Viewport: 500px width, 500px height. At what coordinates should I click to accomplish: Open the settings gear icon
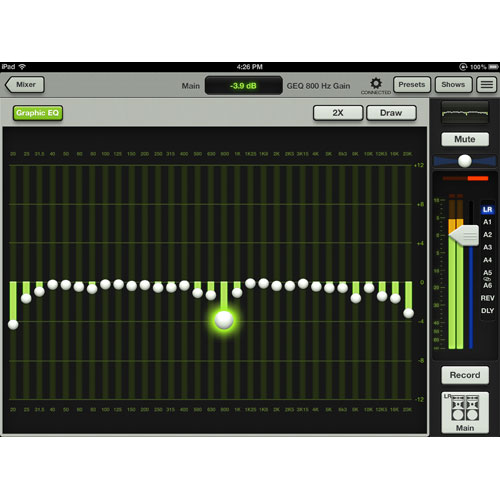(376, 83)
